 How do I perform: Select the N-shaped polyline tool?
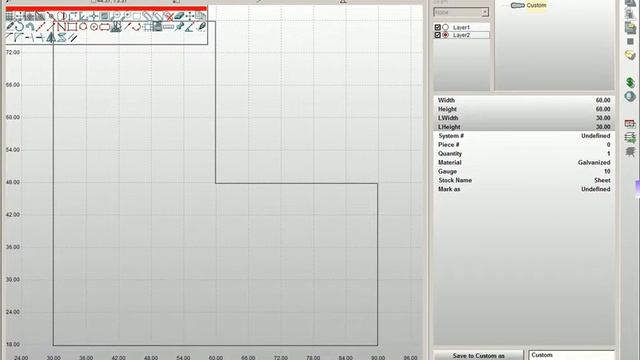pos(61,27)
